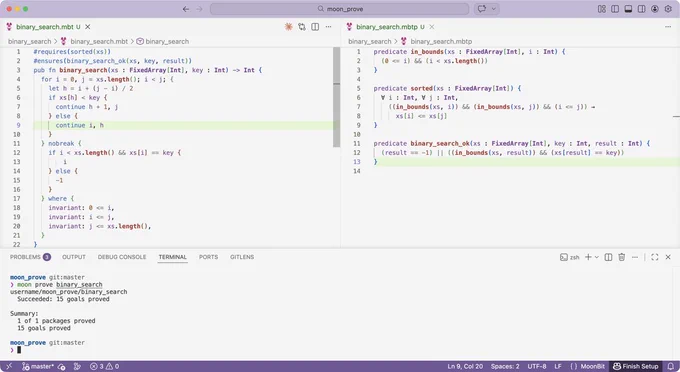Click 'predicate sorted' line in right editor
Viewport: 680px width, 372px height.
pyautogui.click(x=447, y=88)
